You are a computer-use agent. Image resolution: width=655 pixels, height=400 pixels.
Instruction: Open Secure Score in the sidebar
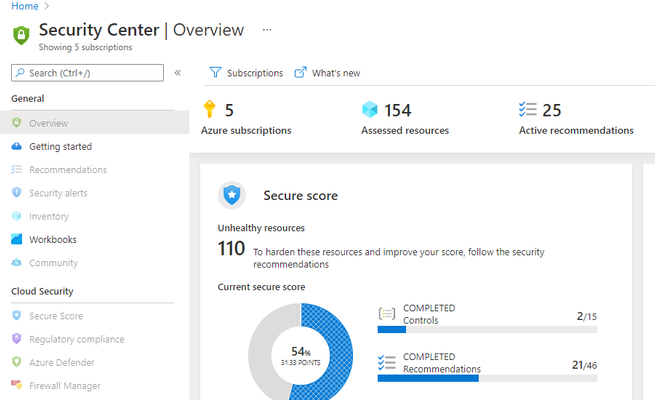tap(56, 316)
